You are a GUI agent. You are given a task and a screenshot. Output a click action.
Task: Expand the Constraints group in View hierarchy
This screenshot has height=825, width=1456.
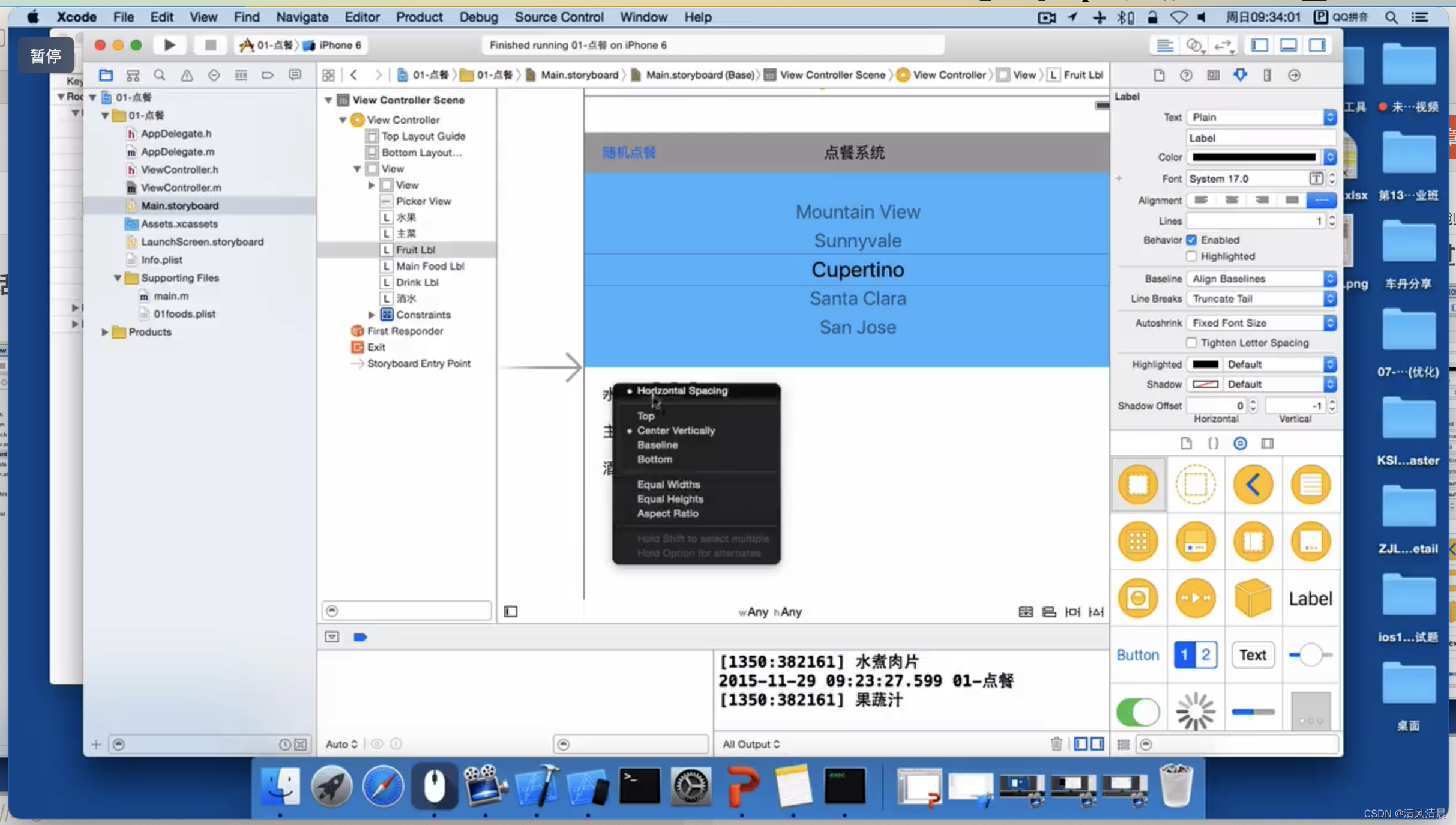tap(370, 314)
